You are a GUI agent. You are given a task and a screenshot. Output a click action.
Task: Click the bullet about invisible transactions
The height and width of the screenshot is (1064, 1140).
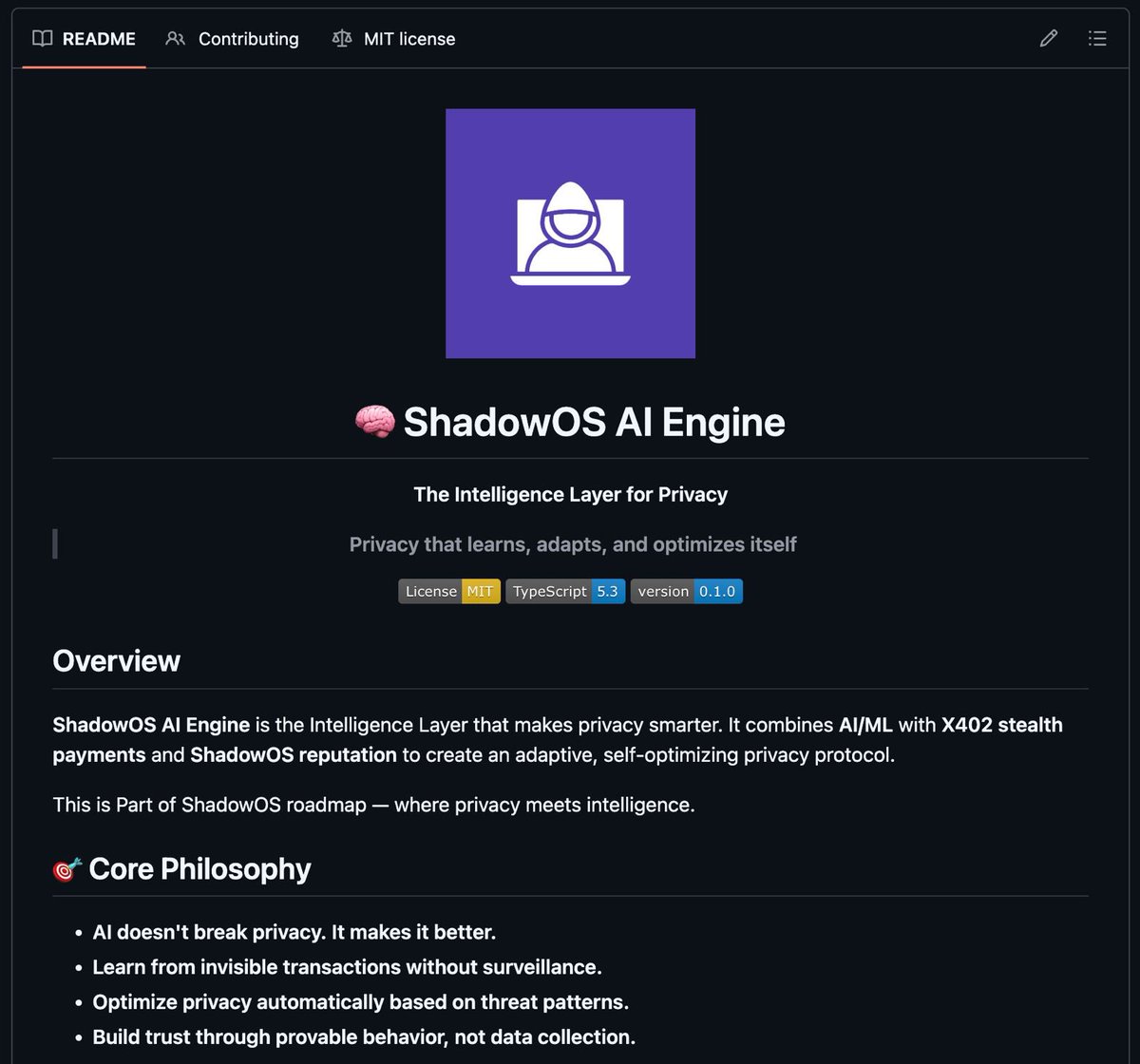pyautogui.click(x=347, y=967)
